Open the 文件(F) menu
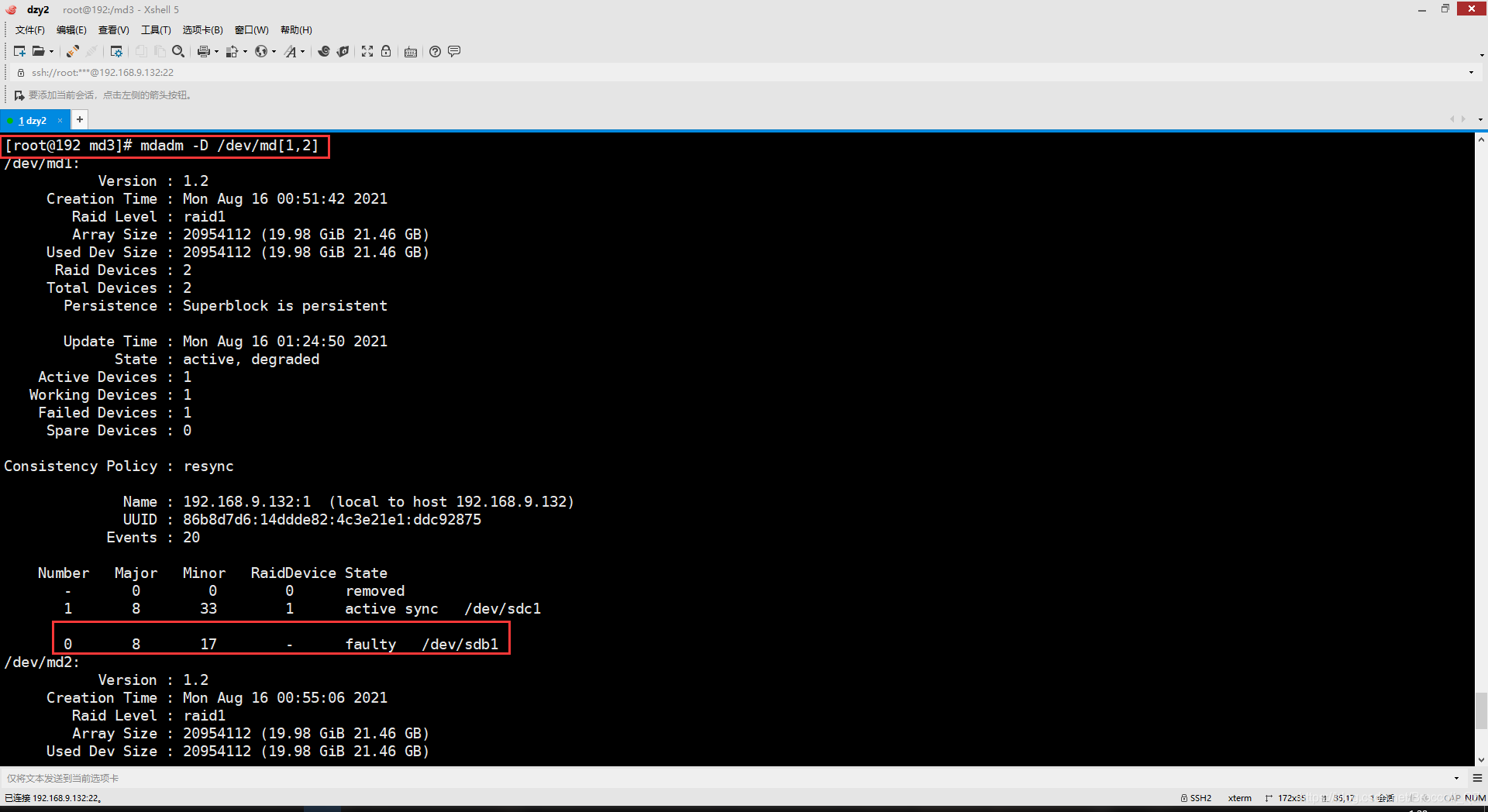Viewport: 1488px width, 812px height. 29,30
